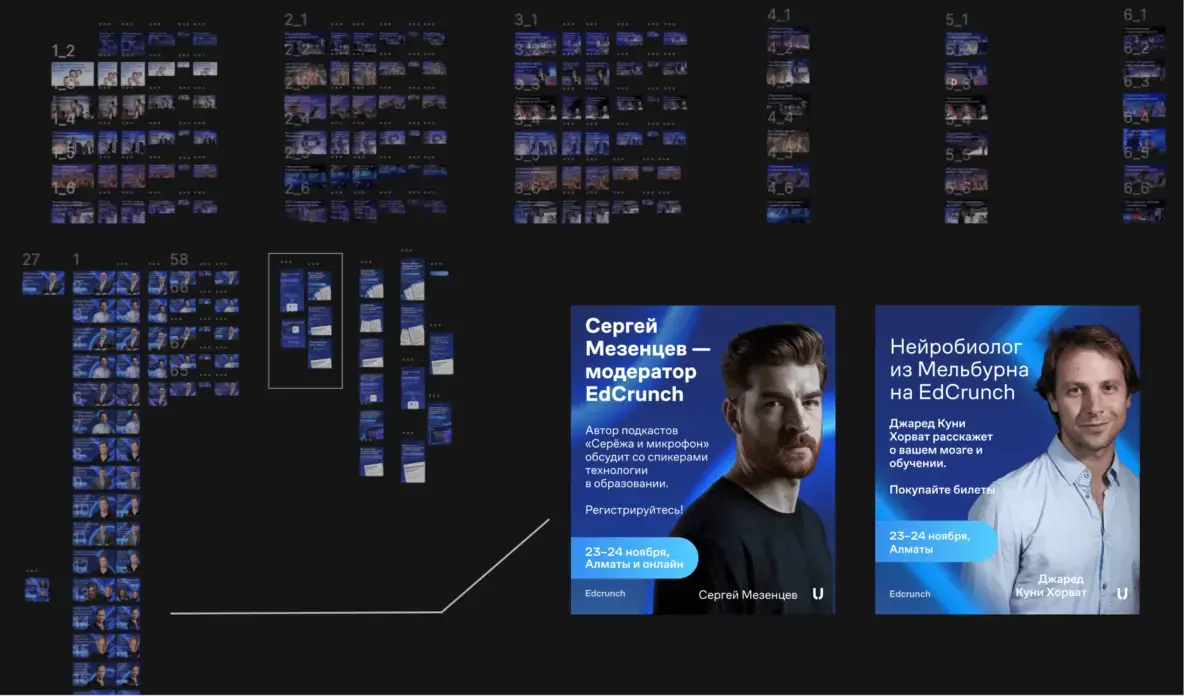Click the U logo on Джаред Куни Хорват banner
Image resolution: width=1184 pixels, height=696 pixels.
(1122, 594)
